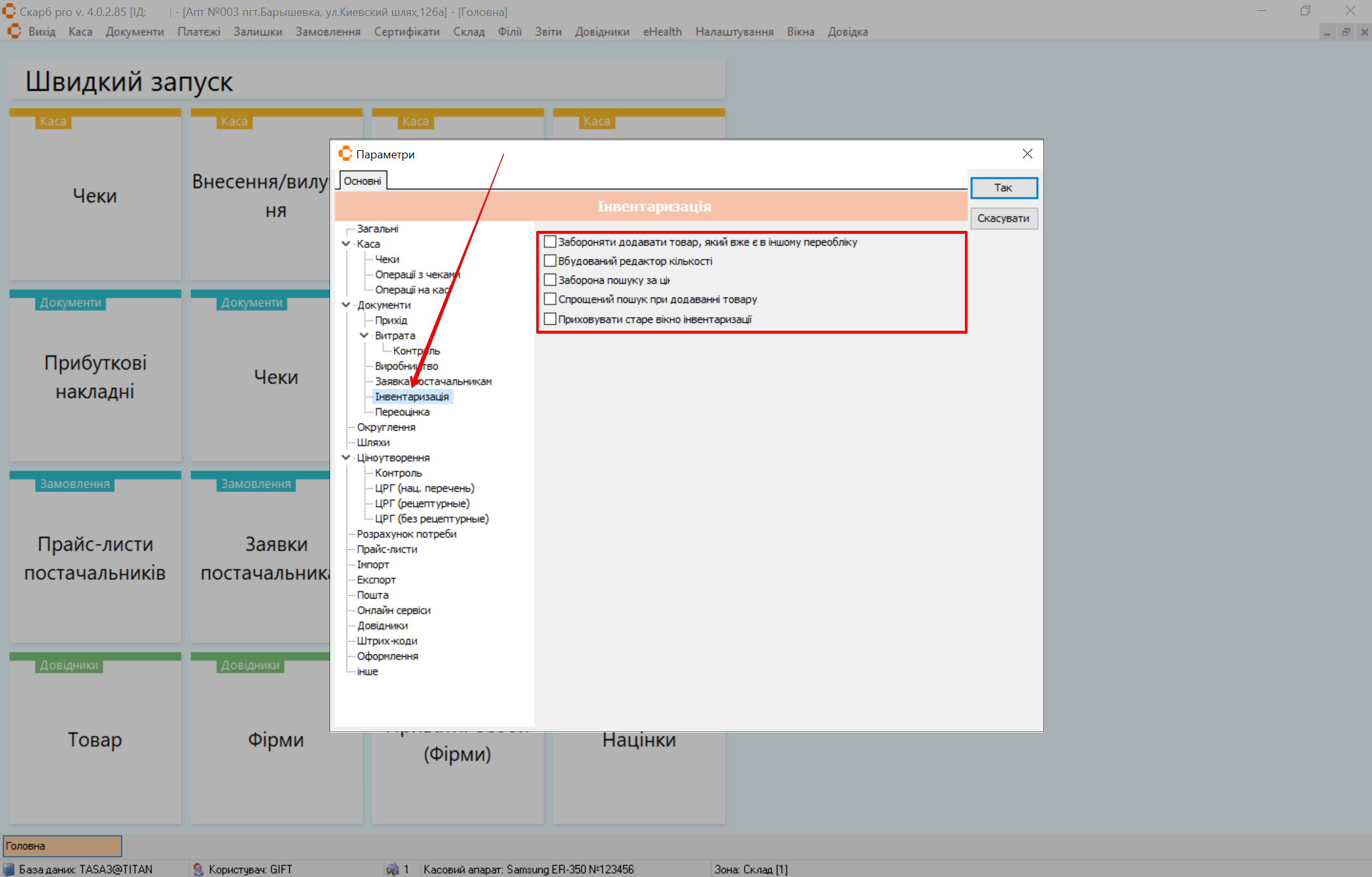Viewport: 1372px width, 877px height.
Task: Open the Налаштування menu
Action: tap(734, 32)
